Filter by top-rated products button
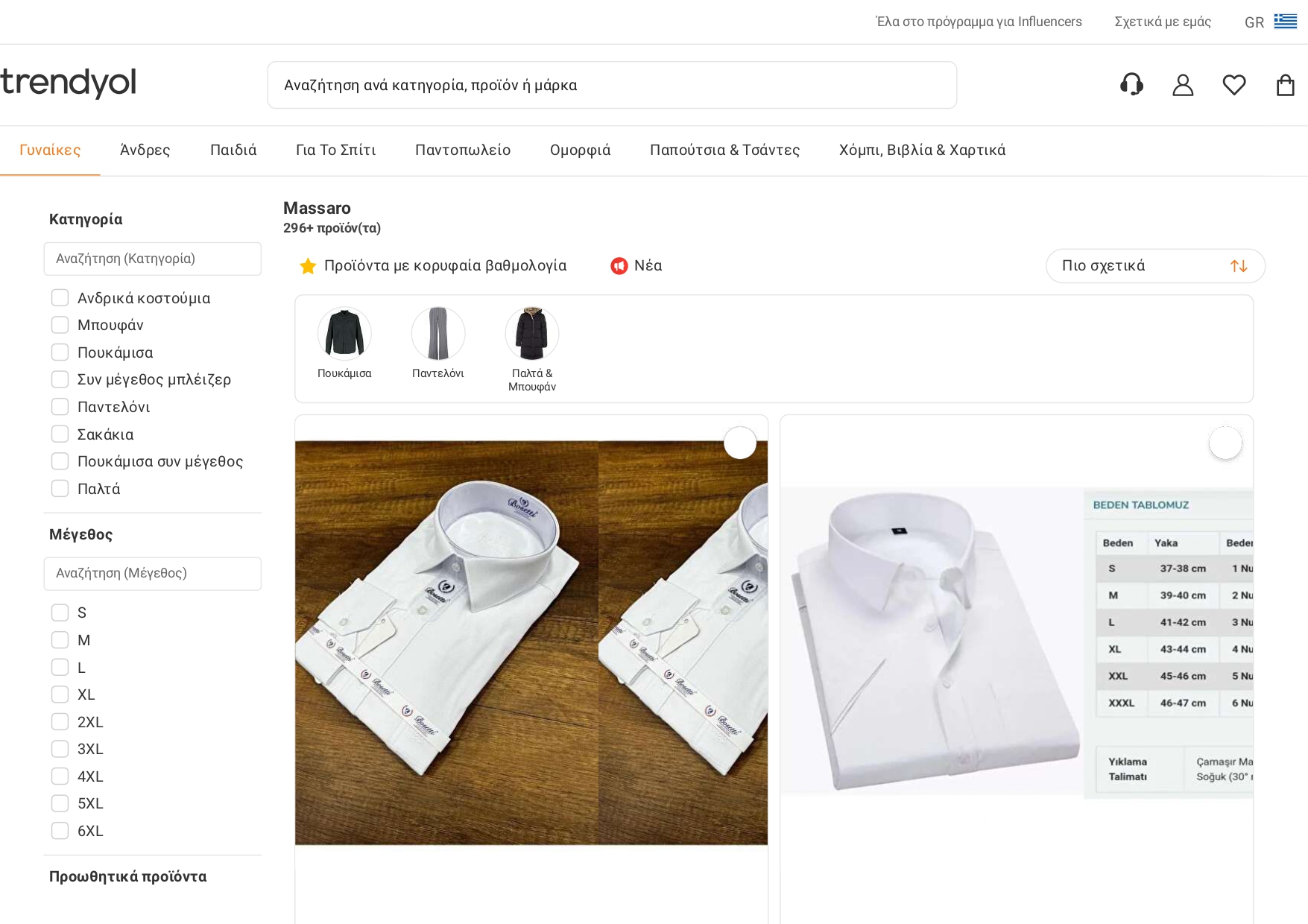 [x=433, y=266]
